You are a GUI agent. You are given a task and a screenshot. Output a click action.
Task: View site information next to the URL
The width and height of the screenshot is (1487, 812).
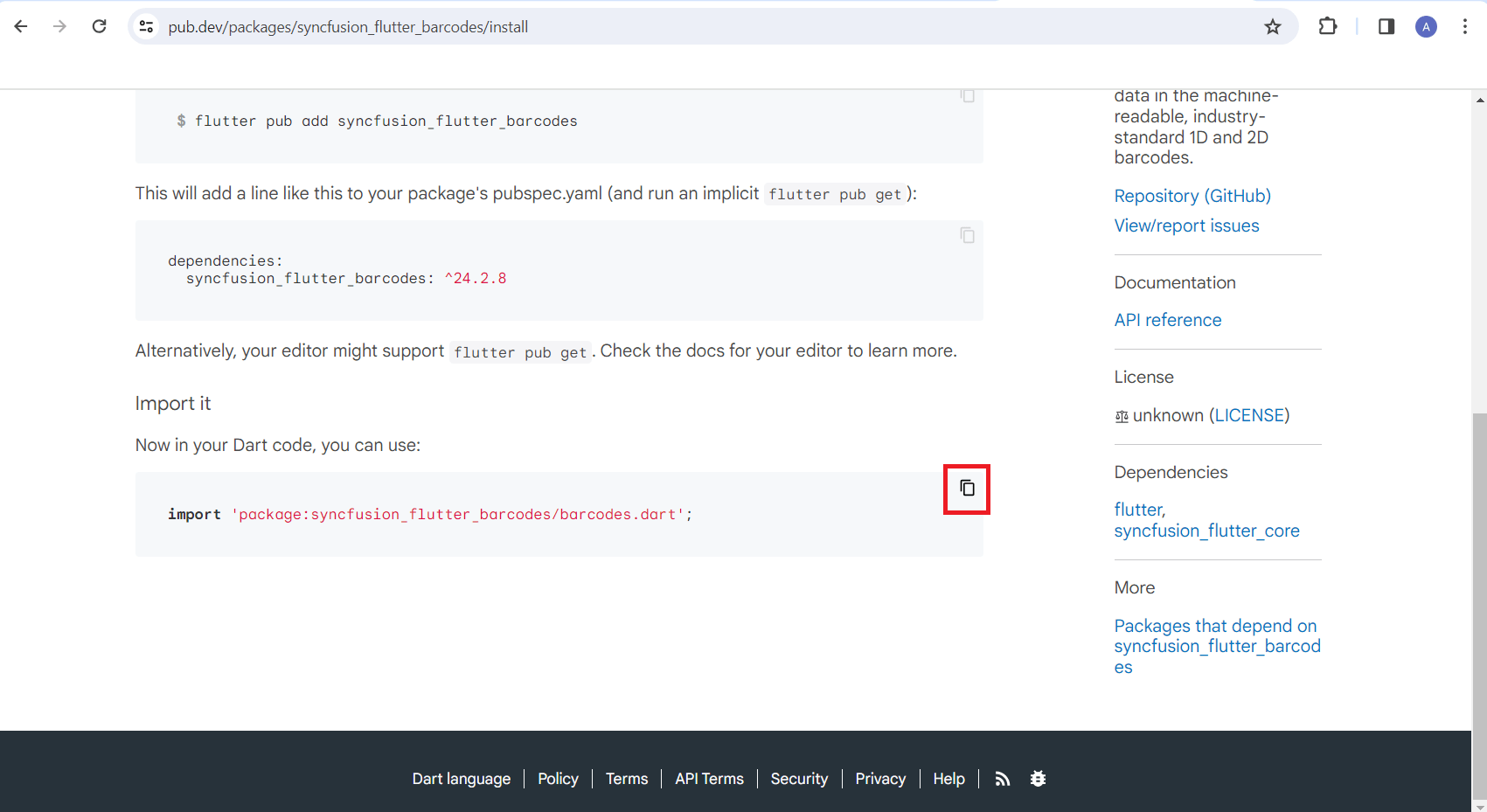point(147,27)
